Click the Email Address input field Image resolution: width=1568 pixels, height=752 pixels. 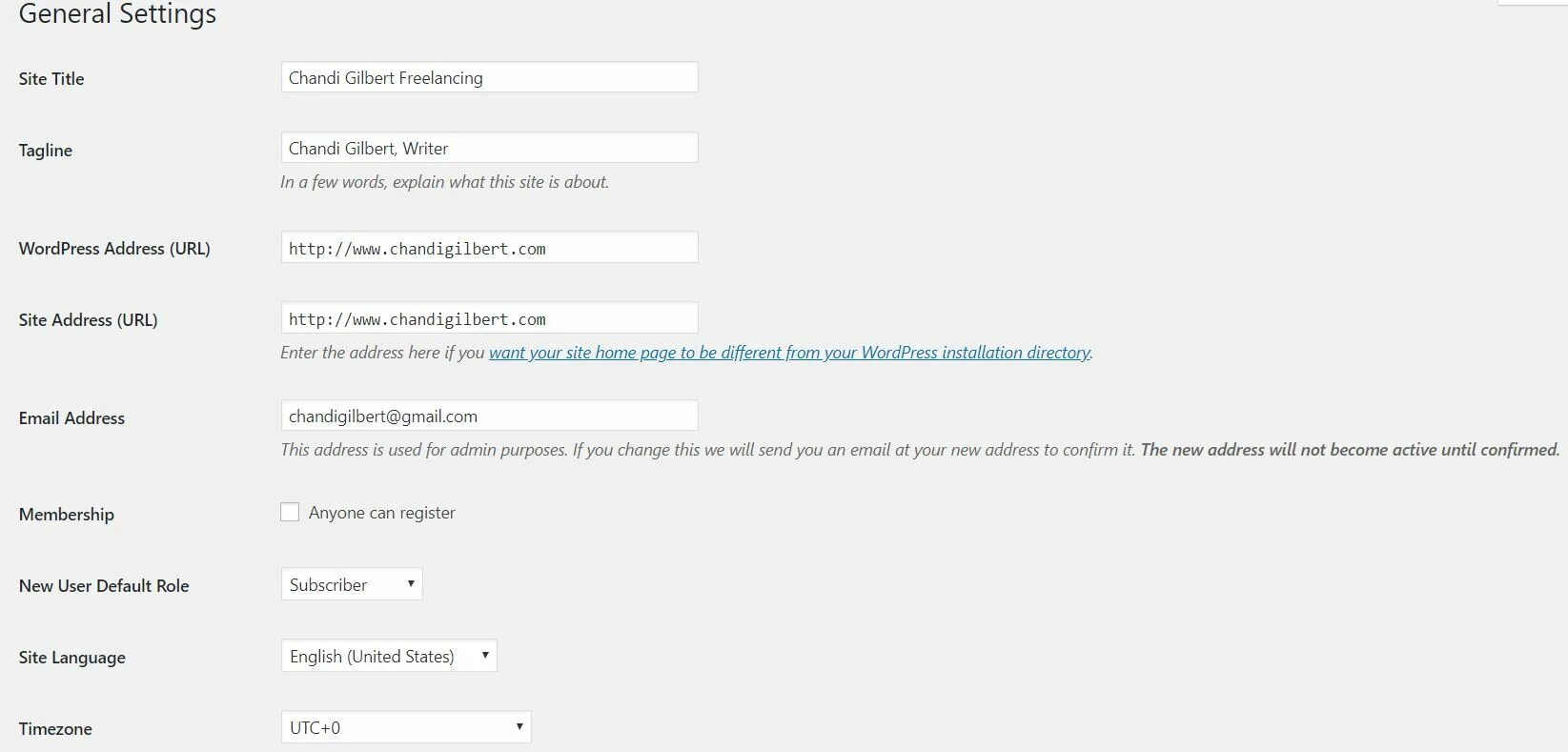pyautogui.click(x=489, y=417)
